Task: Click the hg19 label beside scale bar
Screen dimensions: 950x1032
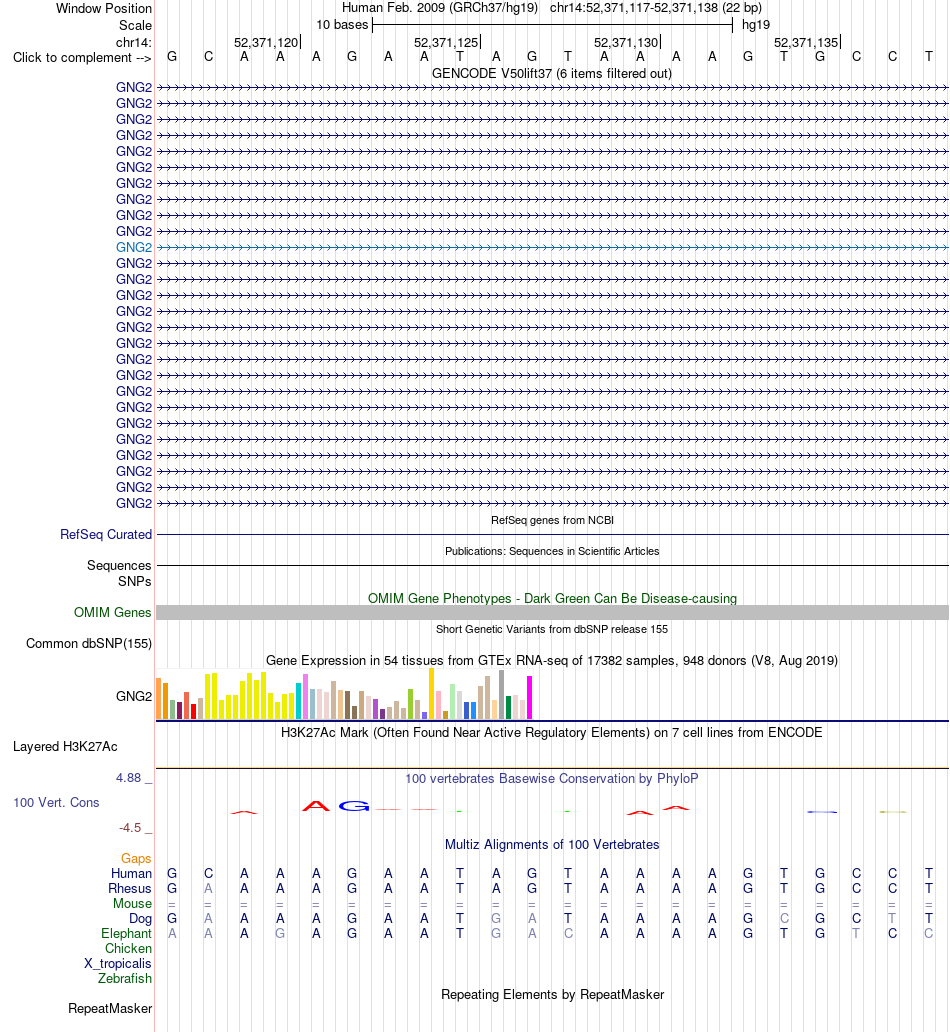Action: [x=756, y=25]
